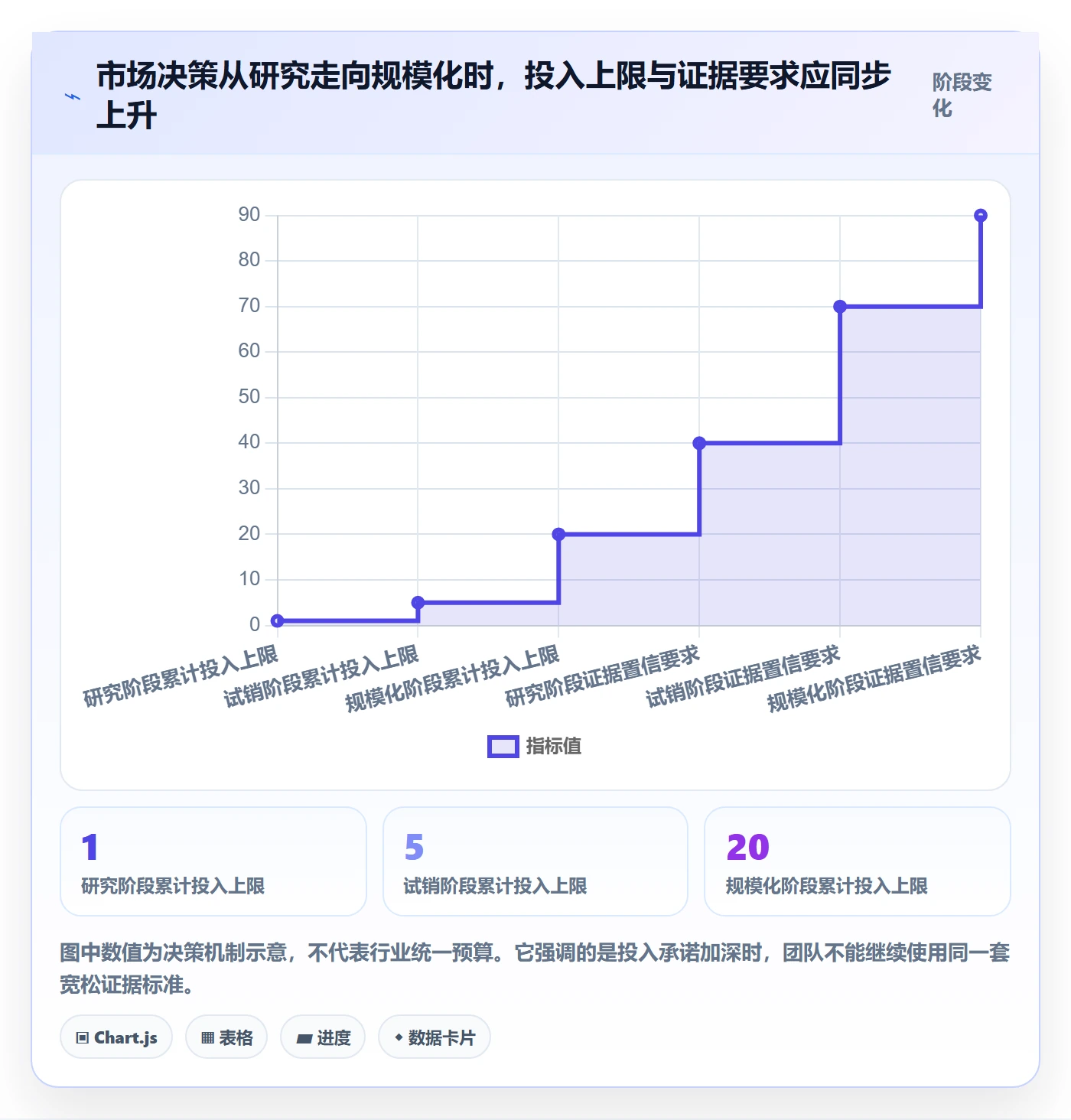
Task: Click the chart data point at value 70
Action: pos(840,307)
